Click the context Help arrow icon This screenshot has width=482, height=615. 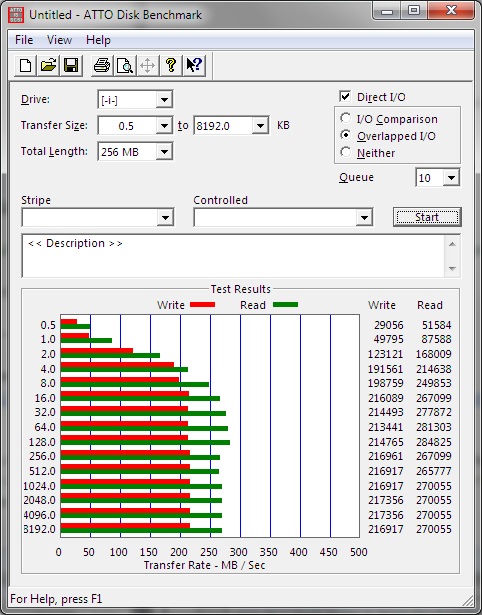click(194, 65)
